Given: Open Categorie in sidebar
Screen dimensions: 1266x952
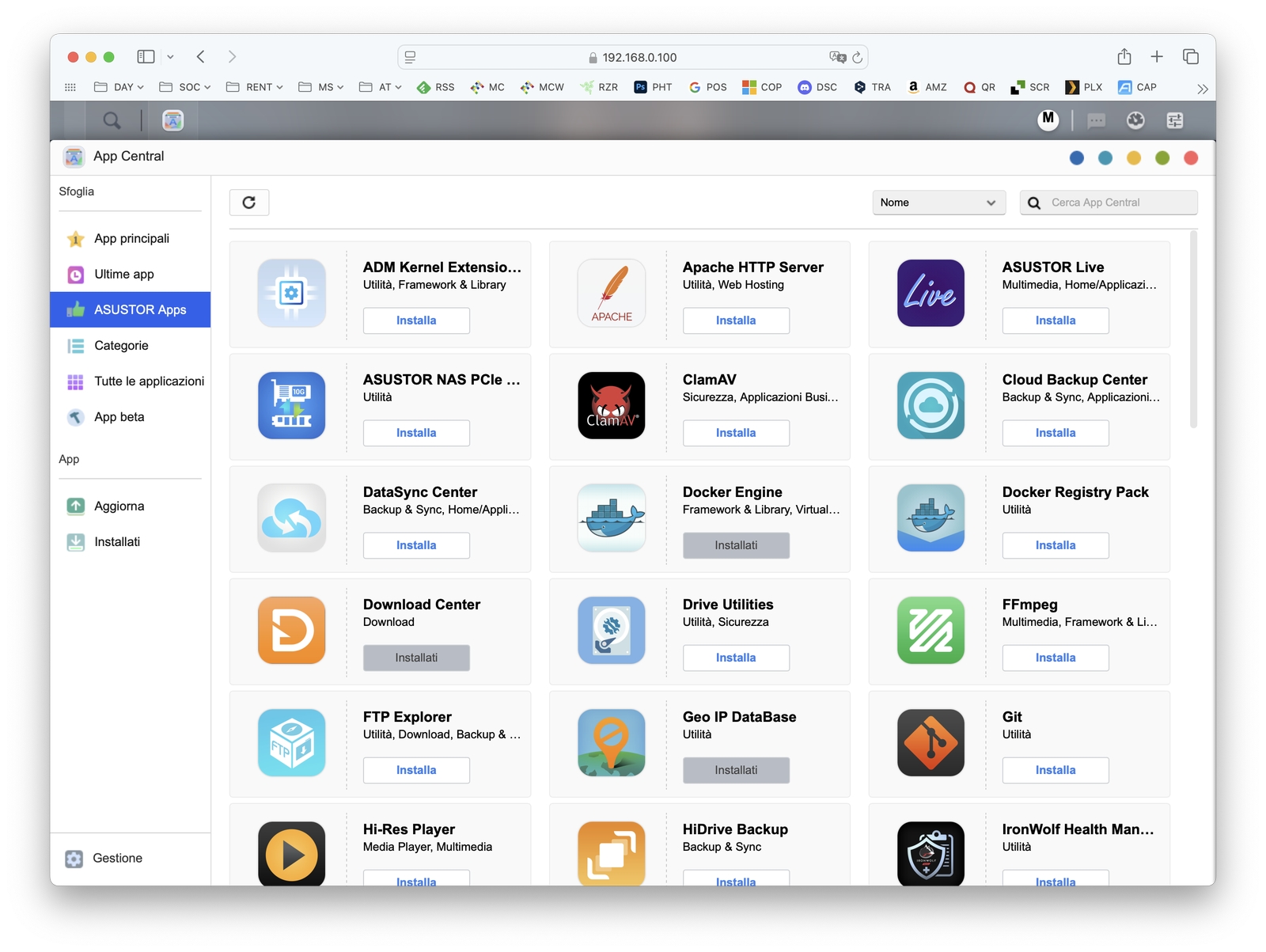Looking at the screenshot, I should (131, 345).
